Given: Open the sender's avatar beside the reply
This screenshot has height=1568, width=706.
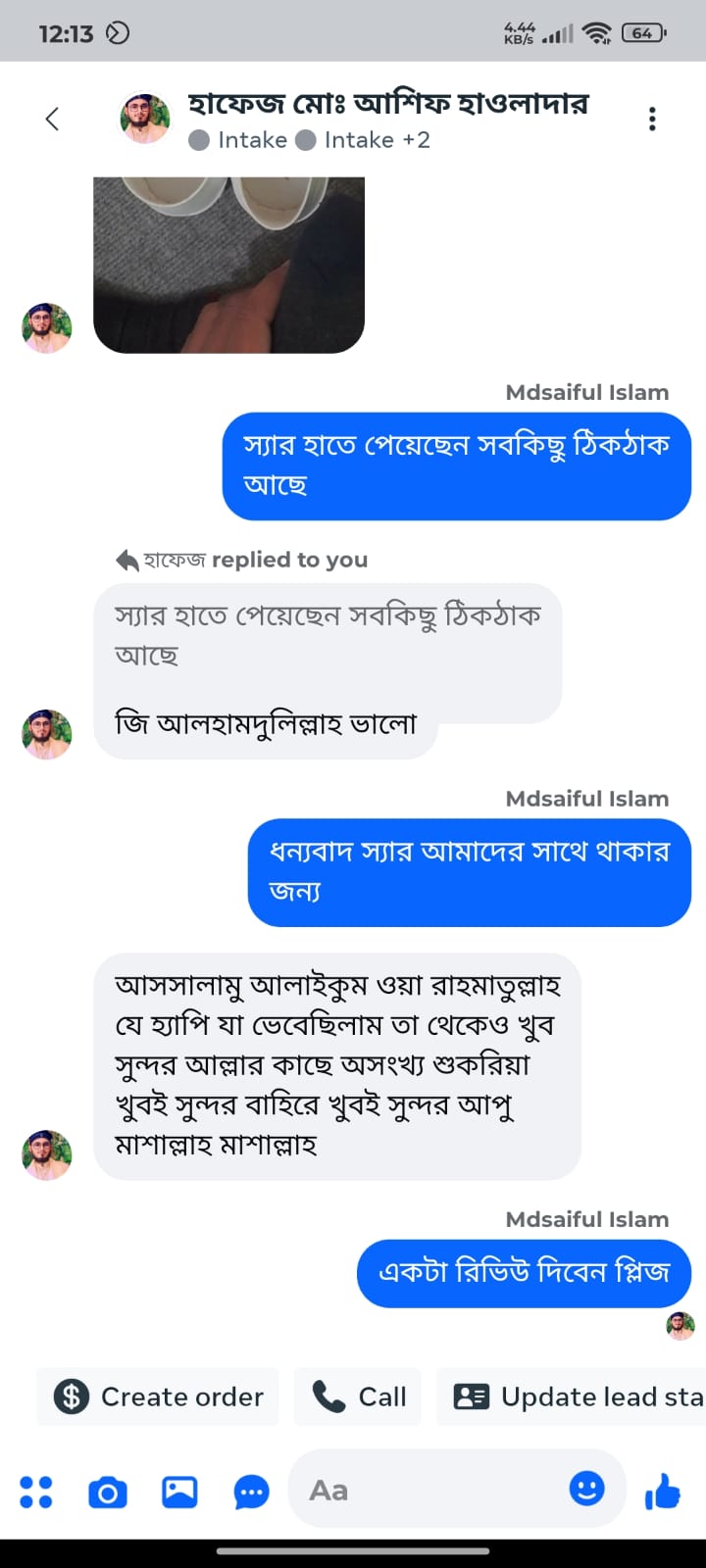Looking at the screenshot, I should (x=46, y=733).
